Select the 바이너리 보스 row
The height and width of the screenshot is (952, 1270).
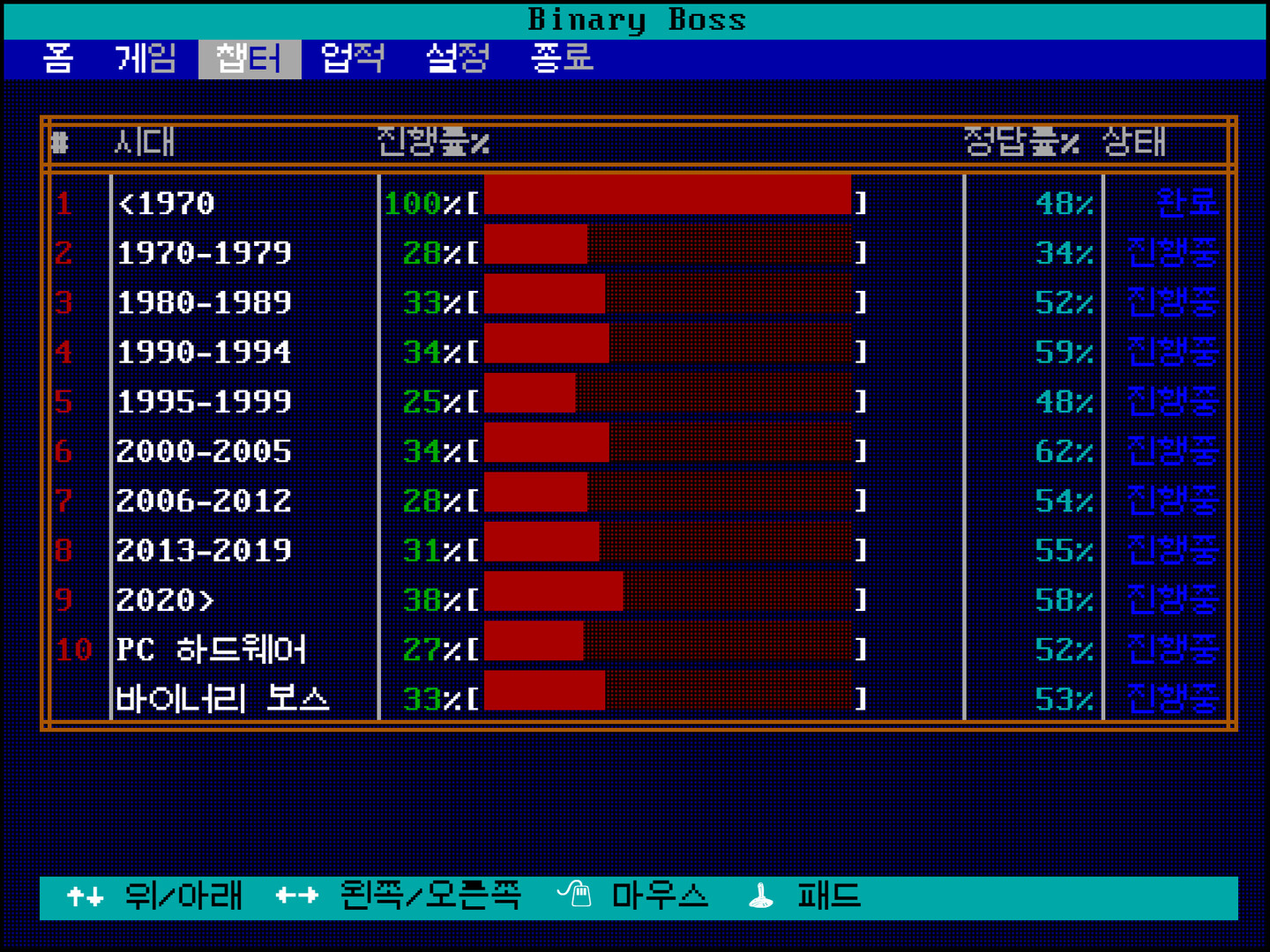[x=222, y=699]
